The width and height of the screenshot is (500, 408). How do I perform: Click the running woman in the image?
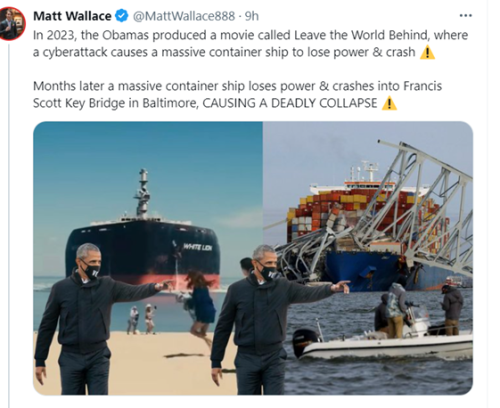pyautogui.click(x=199, y=305)
